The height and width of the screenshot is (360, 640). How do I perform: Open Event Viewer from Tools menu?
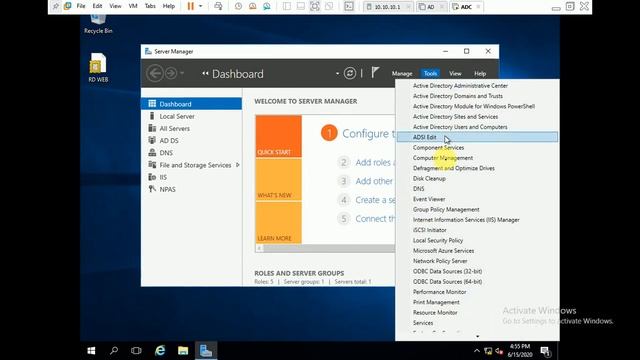point(477,199)
